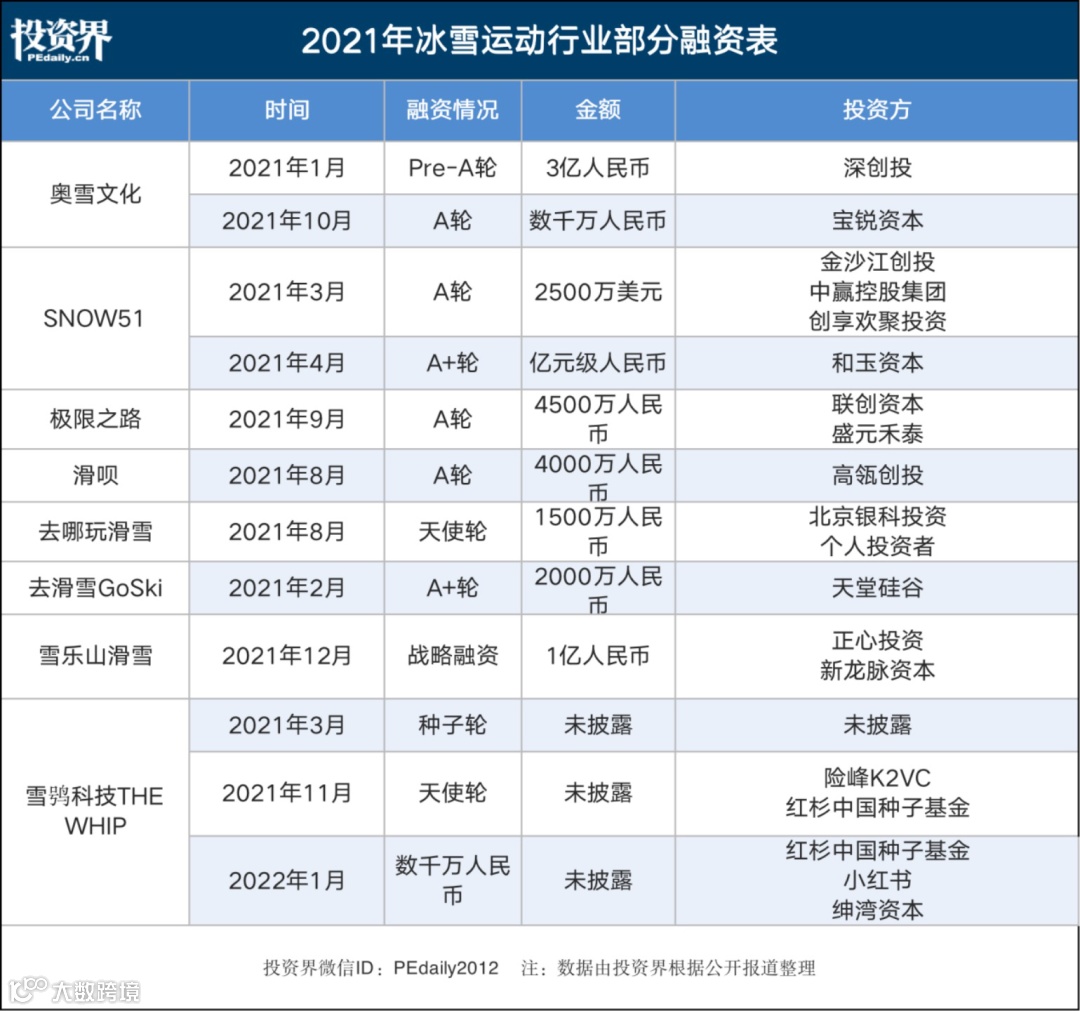Click the date 2021年4月
The width and height of the screenshot is (1080, 1011).
pyautogui.click(x=287, y=363)
